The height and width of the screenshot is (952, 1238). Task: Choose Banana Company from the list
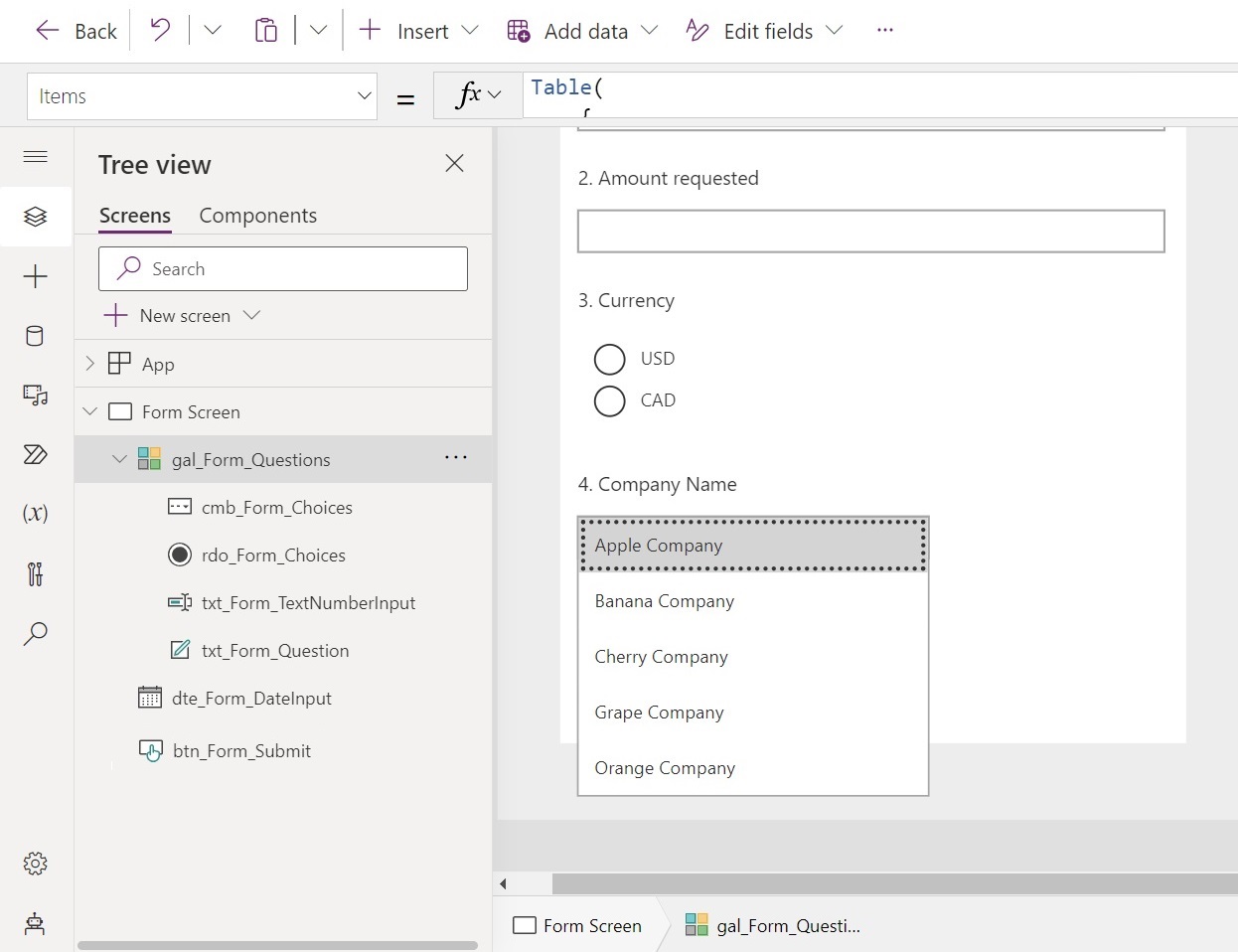tap(664, 600)
